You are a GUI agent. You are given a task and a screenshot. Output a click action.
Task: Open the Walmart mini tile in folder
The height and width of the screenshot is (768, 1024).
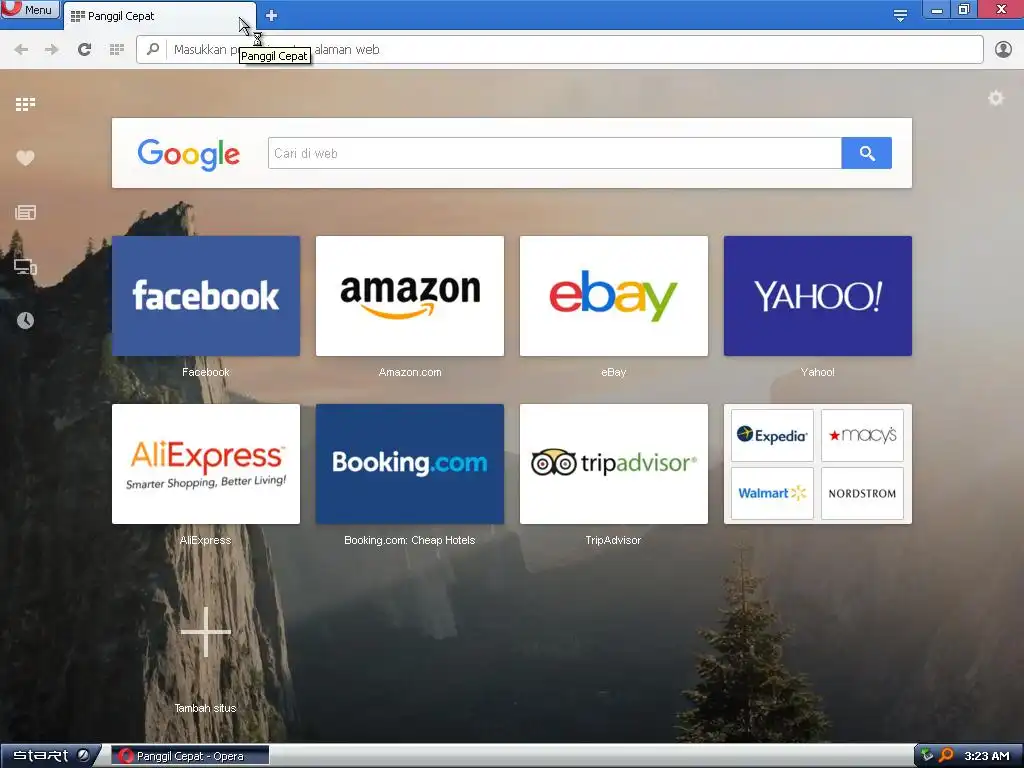click(x=772, y=493)
